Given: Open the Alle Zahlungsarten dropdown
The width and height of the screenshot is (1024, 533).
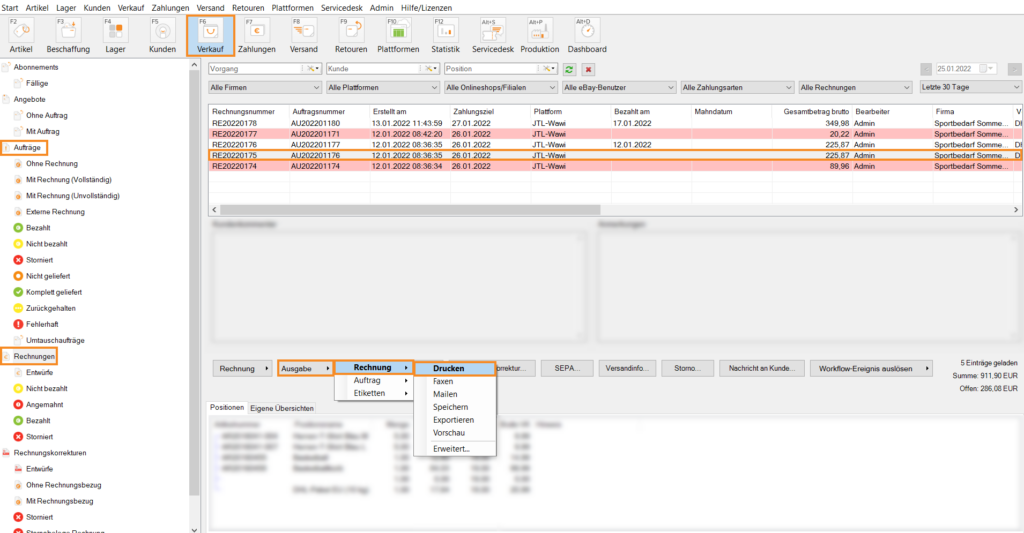Looking at the screenshot, I should (735, 88).
